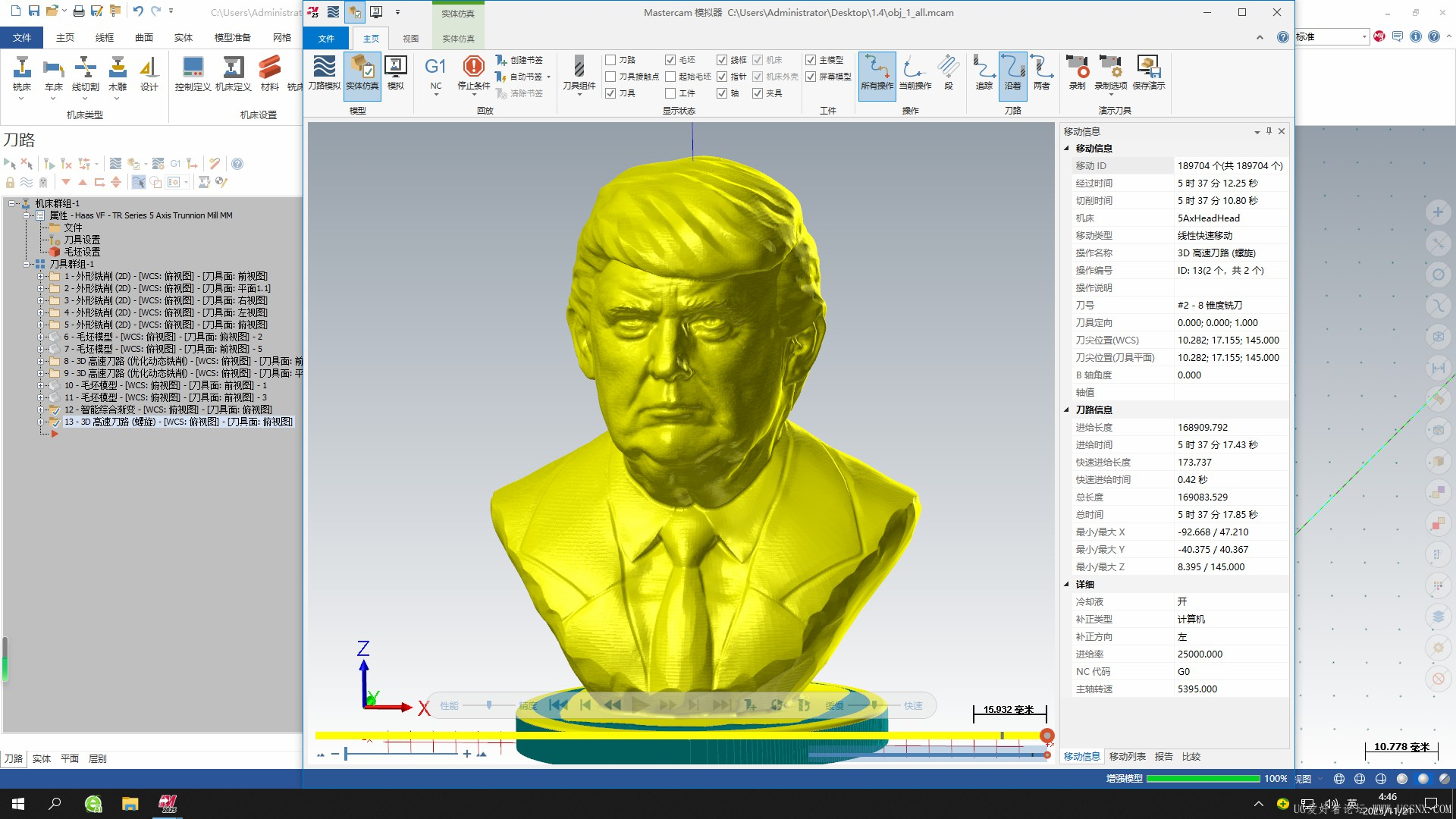The image size is (1456, 819).
Task: Click the red timeline end marker
Action: (1046, 736)
